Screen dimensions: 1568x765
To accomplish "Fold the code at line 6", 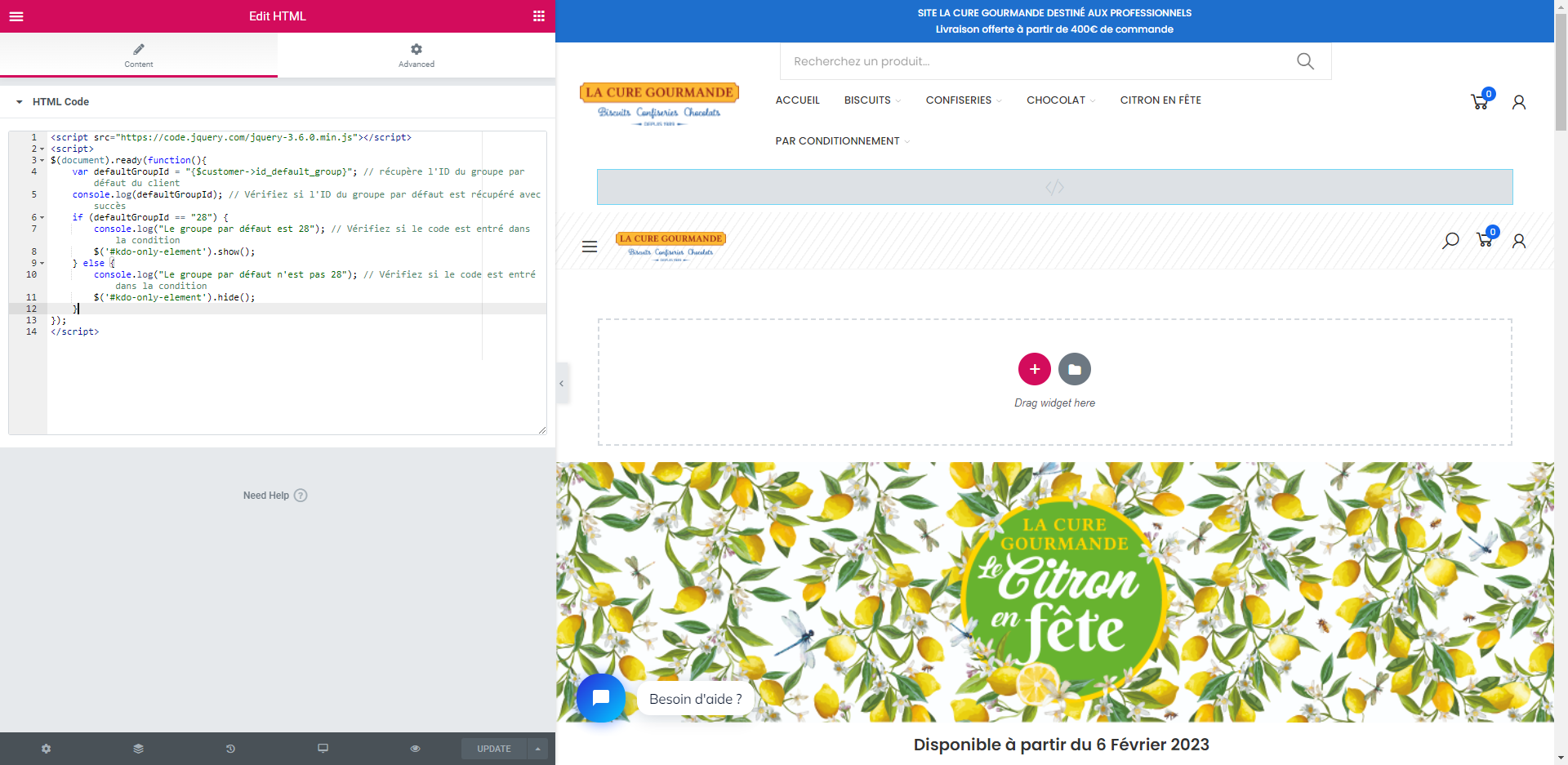I will coord(42,218).
